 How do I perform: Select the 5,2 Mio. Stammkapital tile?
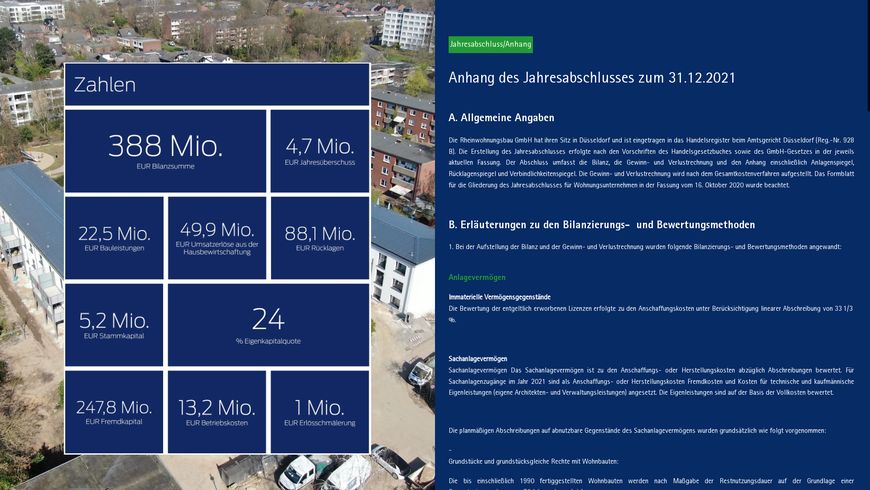[114, 325]
